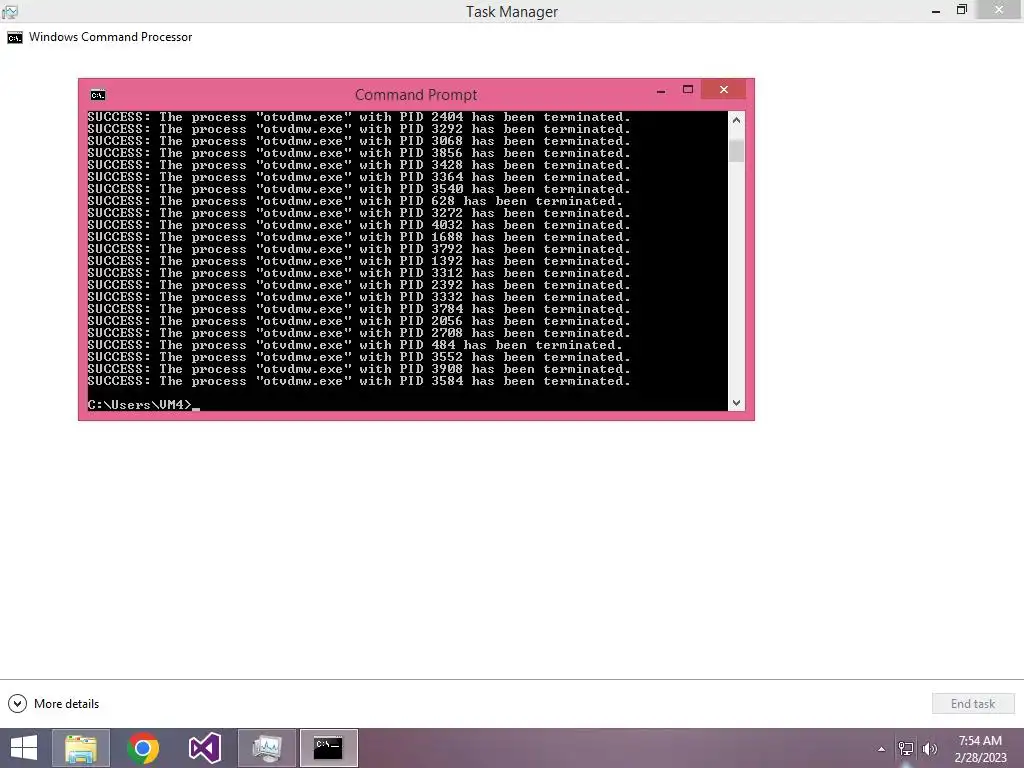Open the Windows Start button
The image size is (1024, 768).
tap(24, 748)
